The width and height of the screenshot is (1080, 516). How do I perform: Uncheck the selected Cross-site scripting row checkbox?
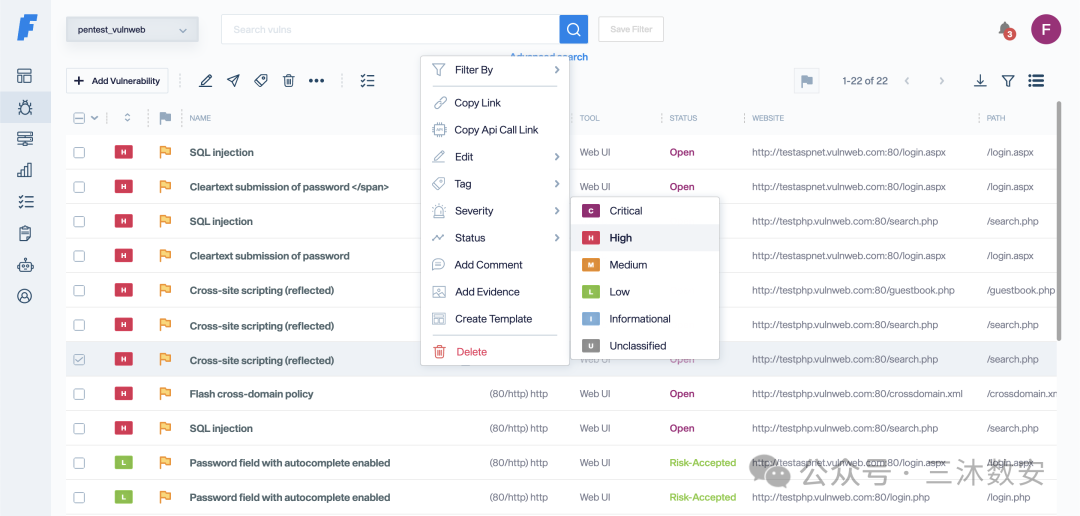[x=79, y=359]
